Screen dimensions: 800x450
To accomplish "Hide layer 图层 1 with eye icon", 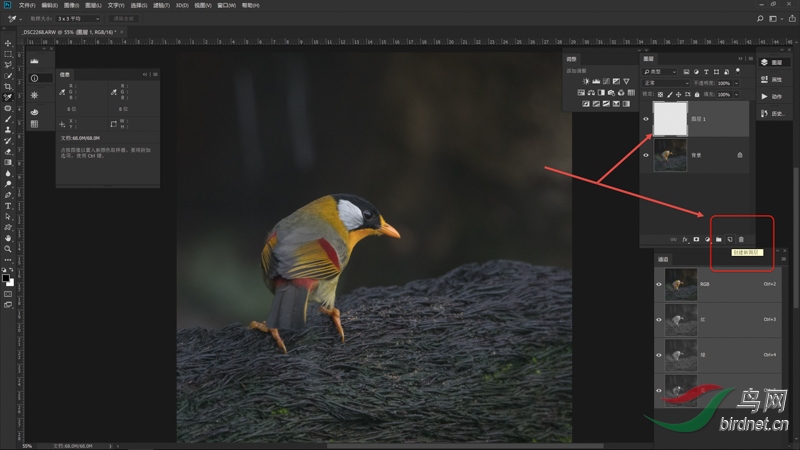I will click(x=646, y=119).
